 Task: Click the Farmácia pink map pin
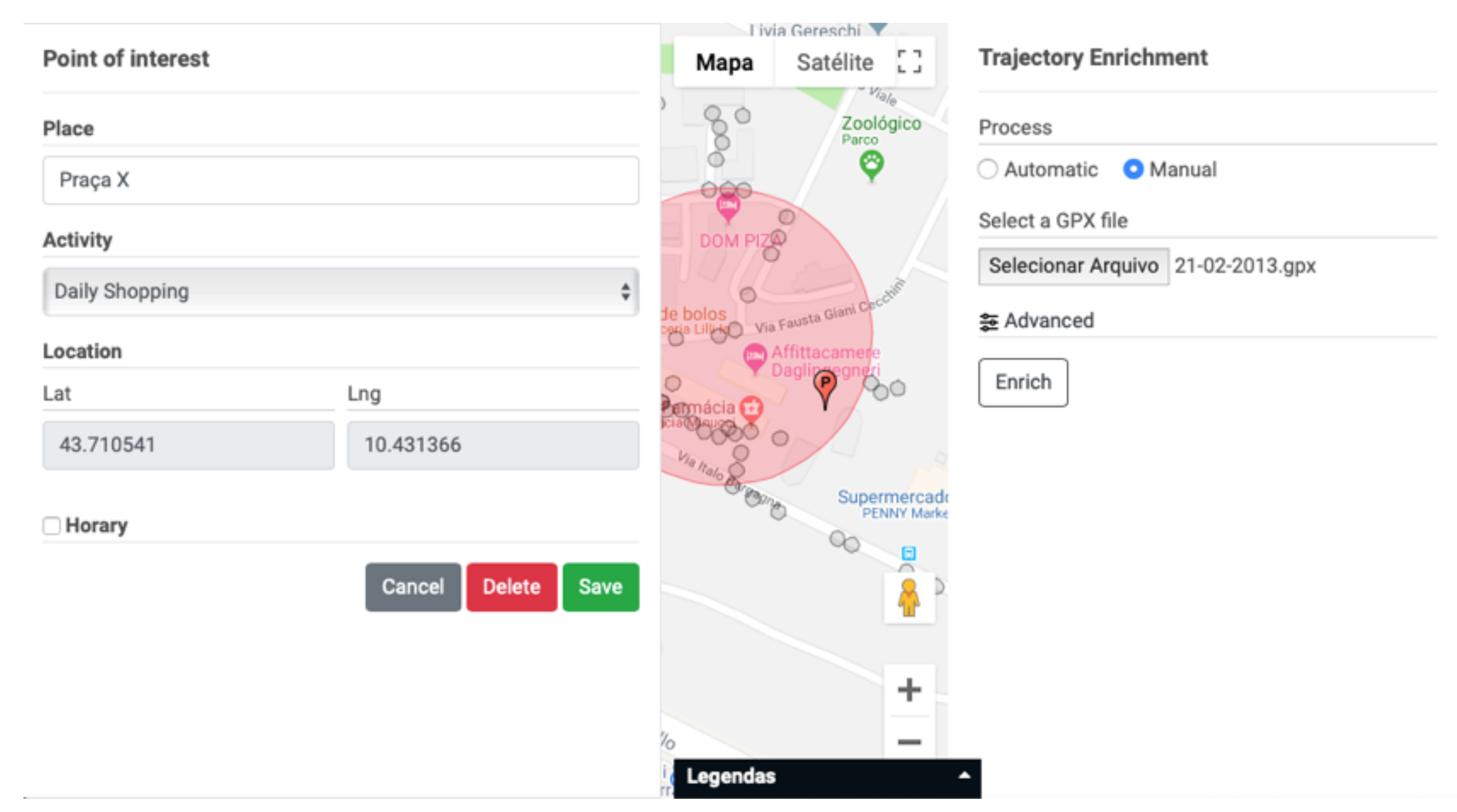pyautogui.click(x=751, y=408)
